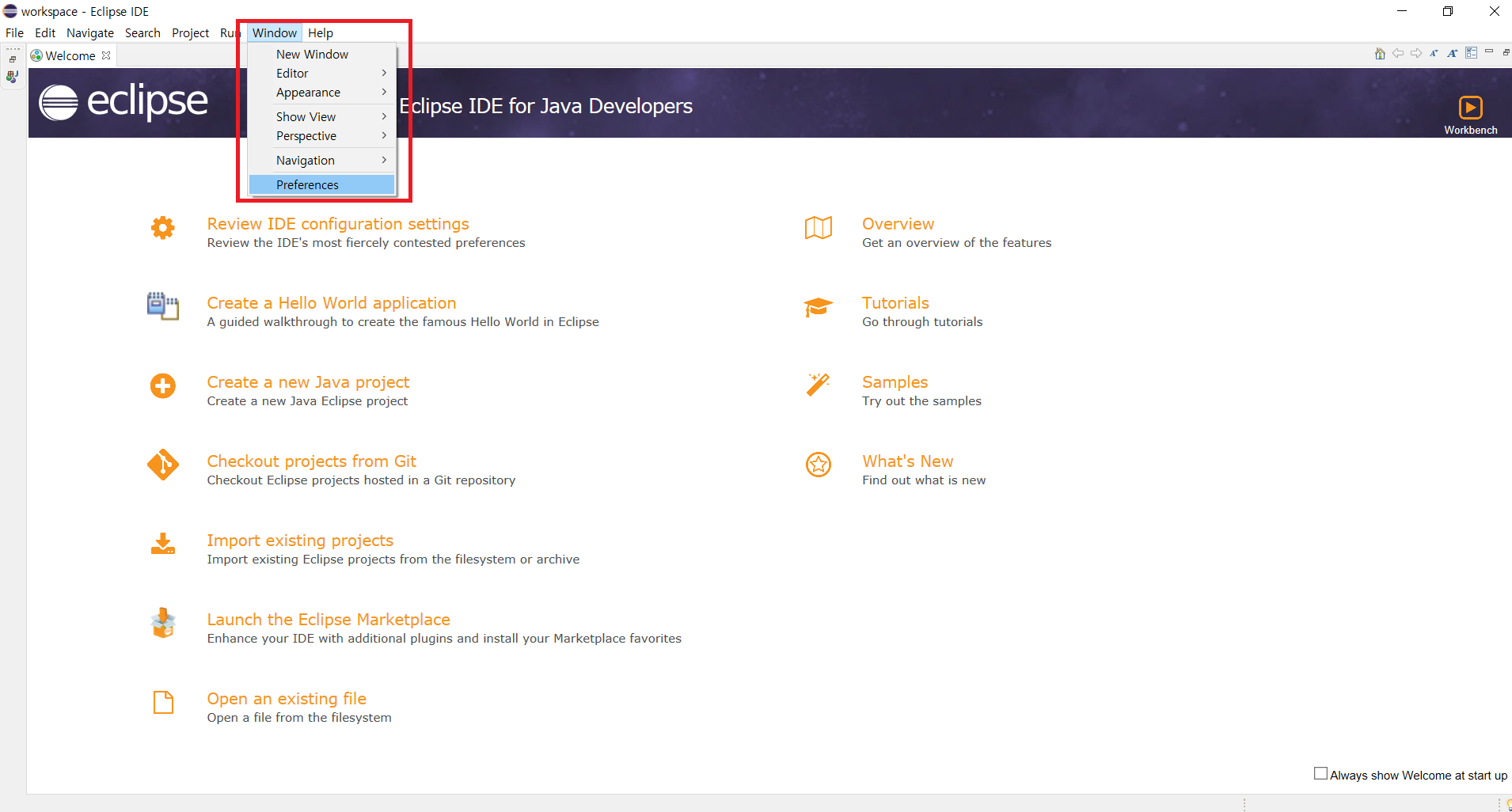
Task: Click the Git diamond icon
Action: click(163, 465)
